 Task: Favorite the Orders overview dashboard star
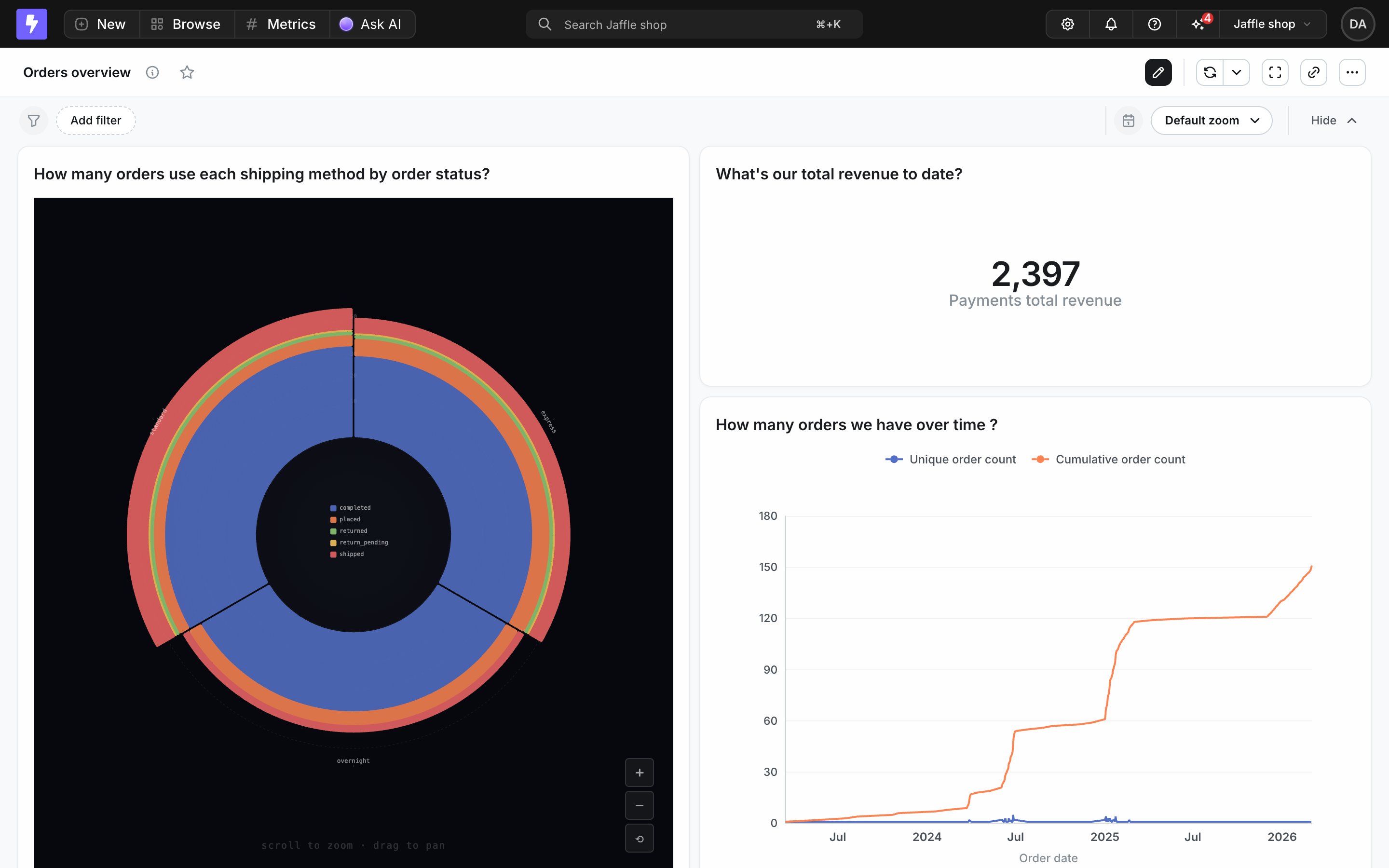tap(187, 72)
